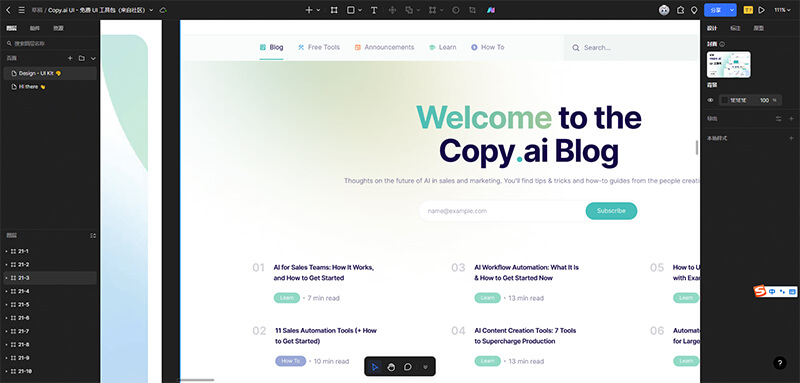This screenshot has height=383, width=800.
Task: Start prototype preview with play icon
Action: [x=762, y=10]
